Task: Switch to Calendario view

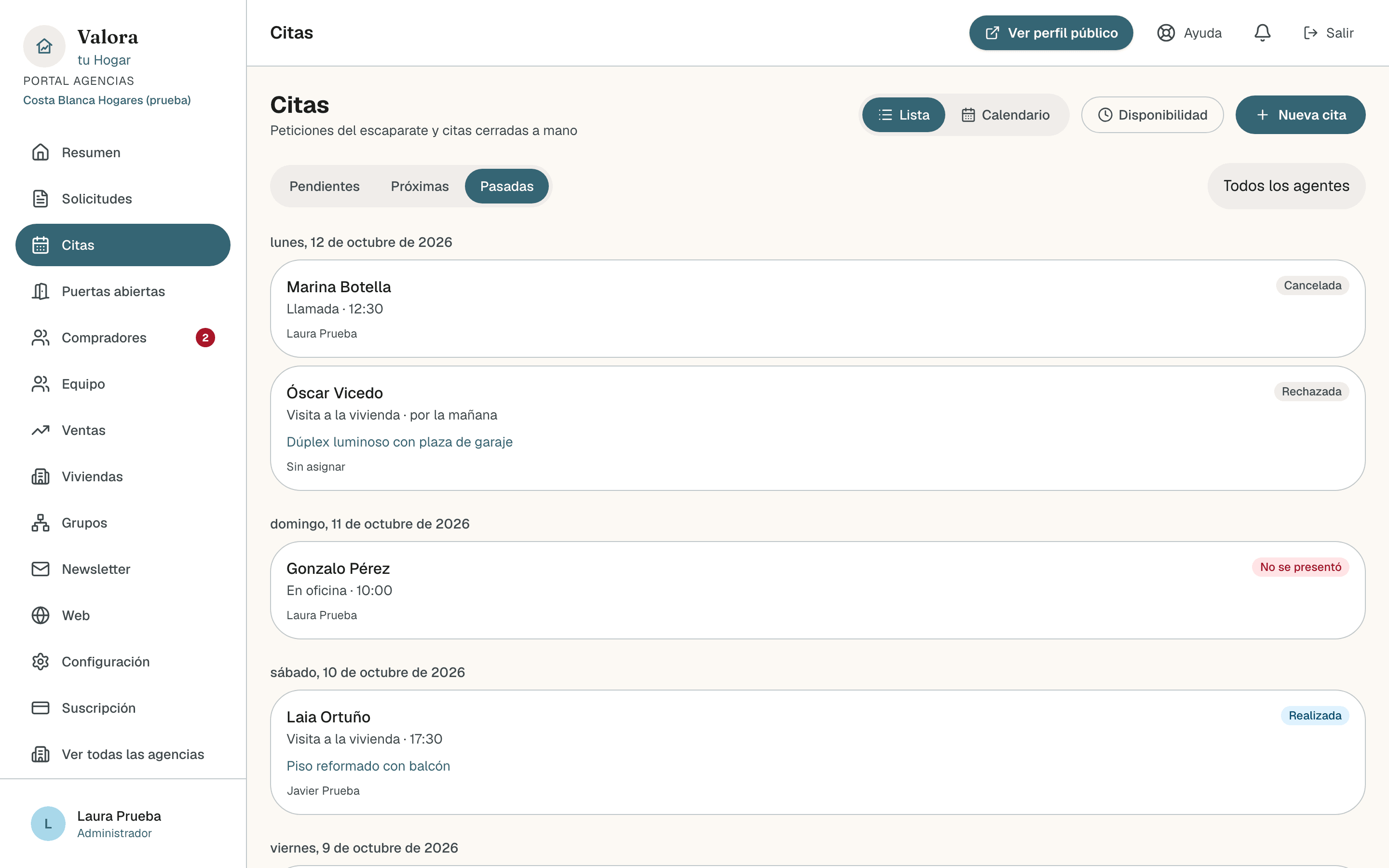Action: [x=1006, y=115]
